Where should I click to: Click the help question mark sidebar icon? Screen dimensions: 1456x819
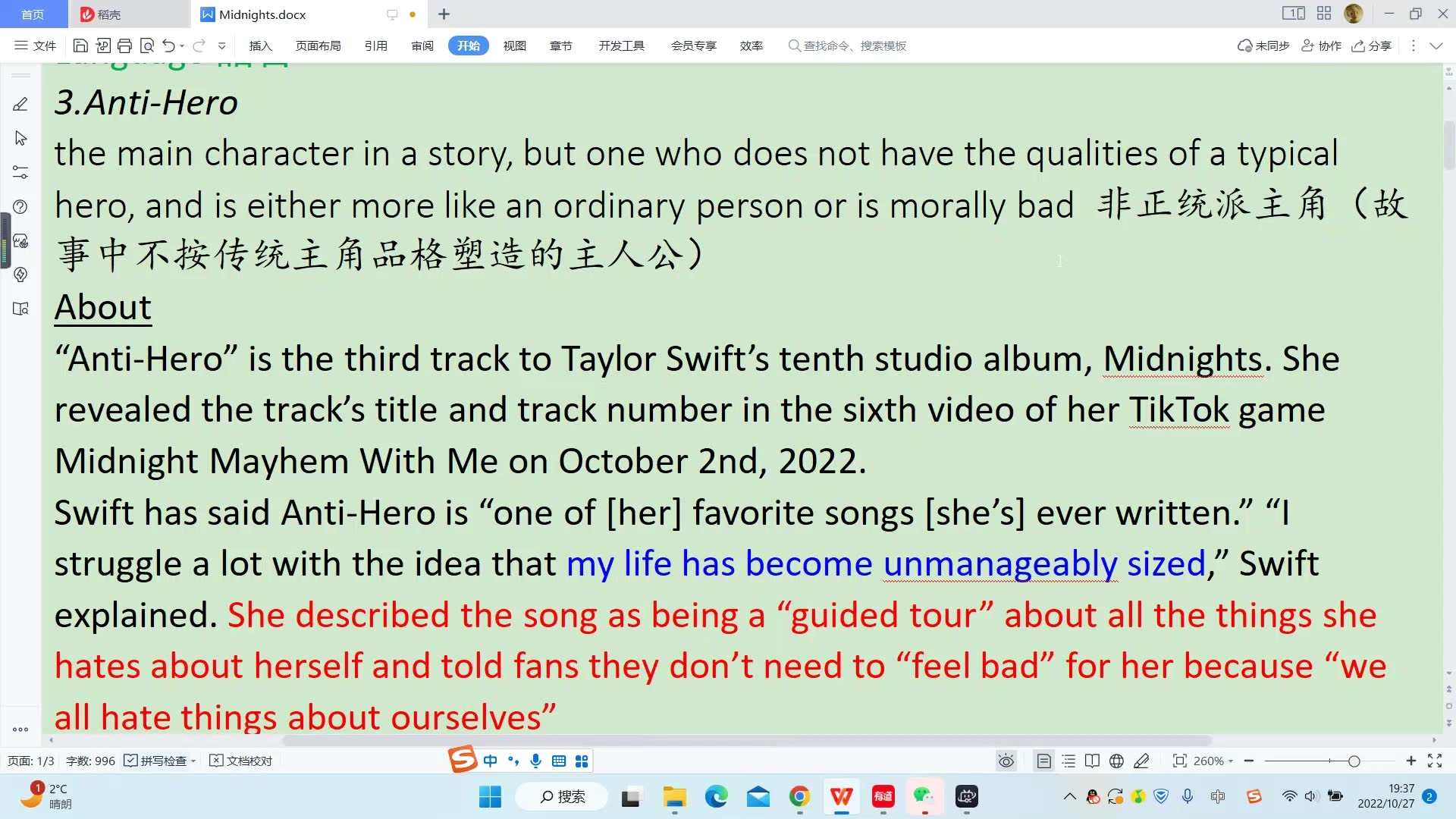[x=20, y=206]
